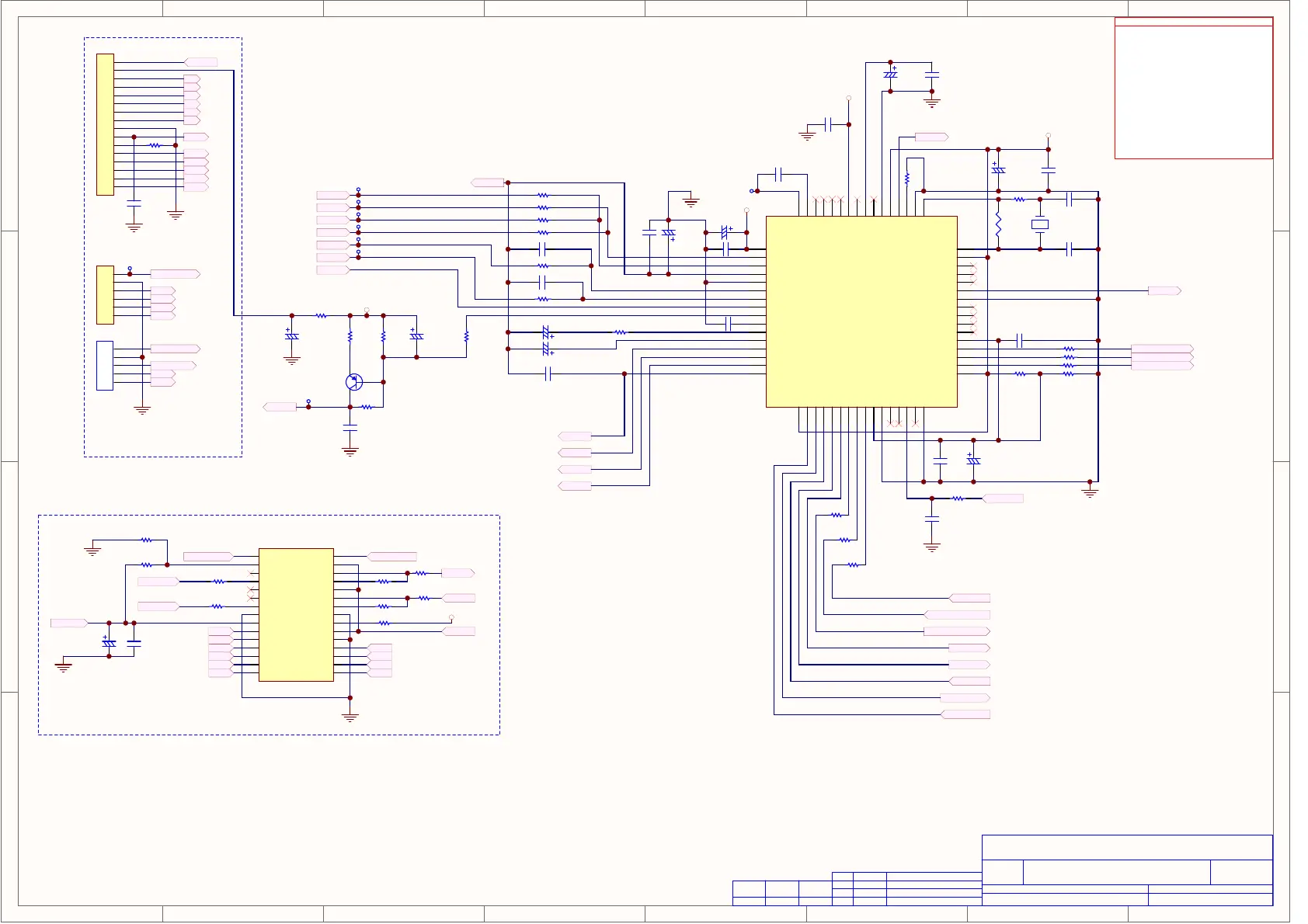
Task: Click the capacitor hanging below the tall connector
Action: click(x=134, y=203)
